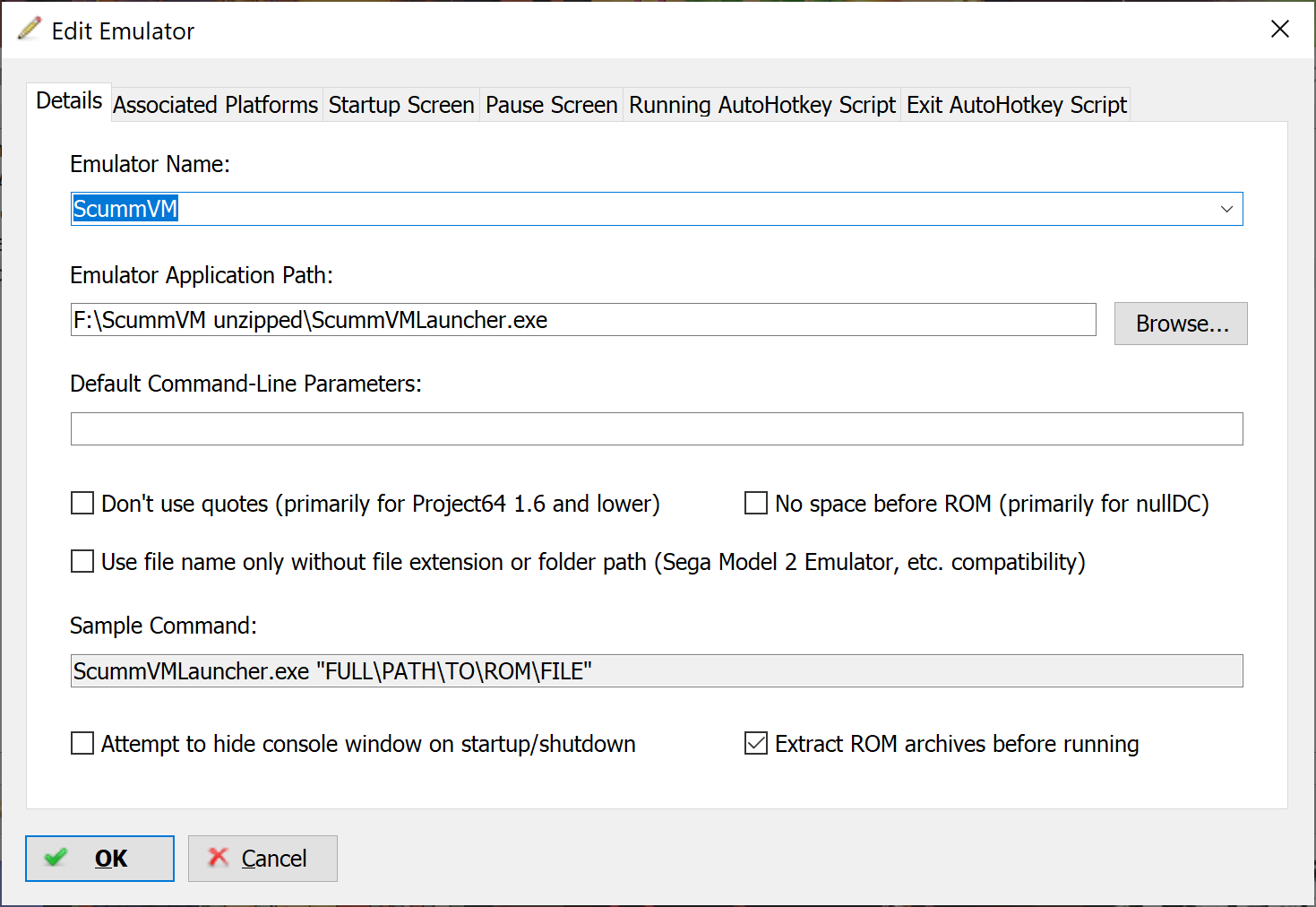Click the 'Default Command-Line Parameters:' label

point(245,384)
